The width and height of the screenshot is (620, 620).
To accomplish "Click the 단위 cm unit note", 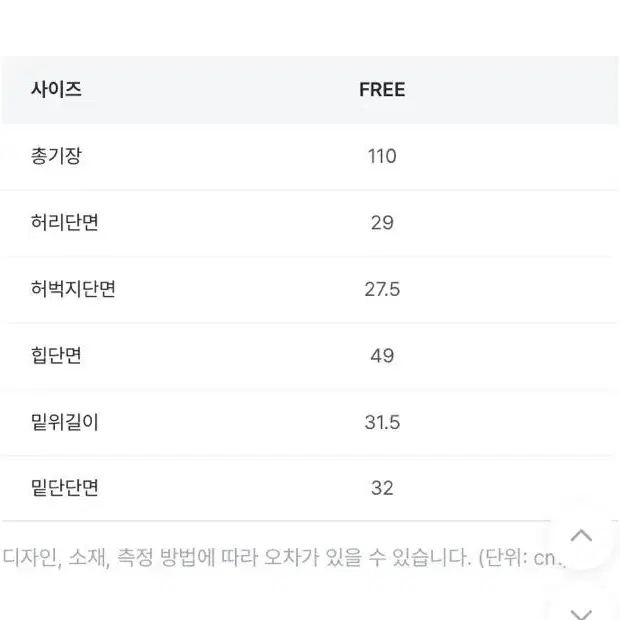I will pyautogui.click(x=521, y=558).
